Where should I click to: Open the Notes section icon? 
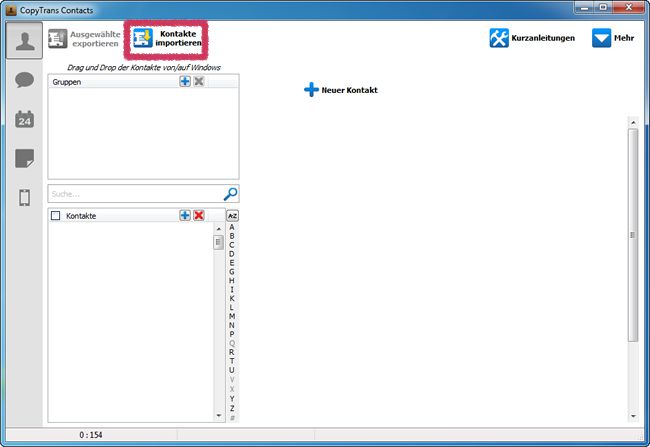[24, 158]
